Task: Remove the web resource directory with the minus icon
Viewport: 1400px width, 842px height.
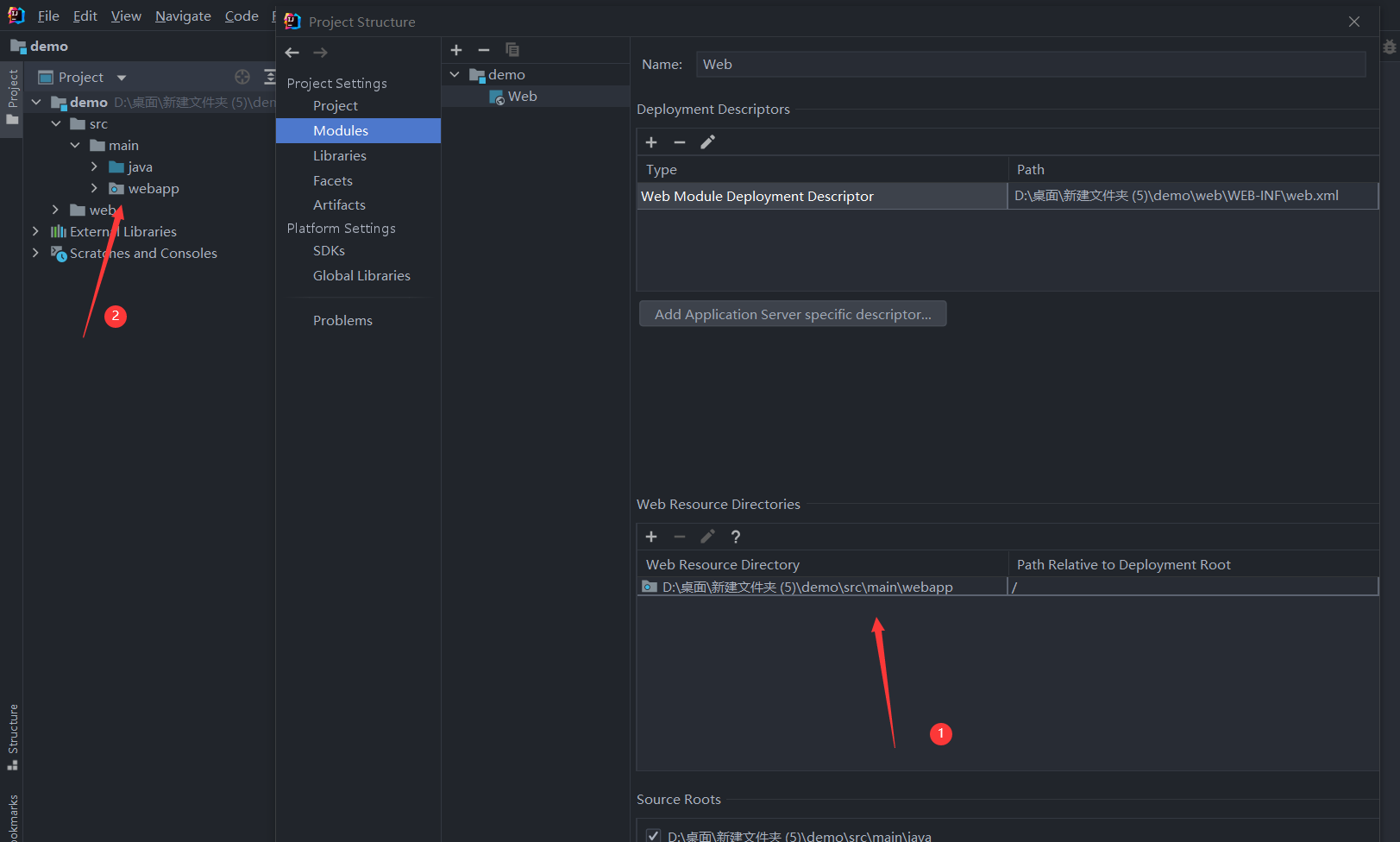Action: click(x=680, y=537)
